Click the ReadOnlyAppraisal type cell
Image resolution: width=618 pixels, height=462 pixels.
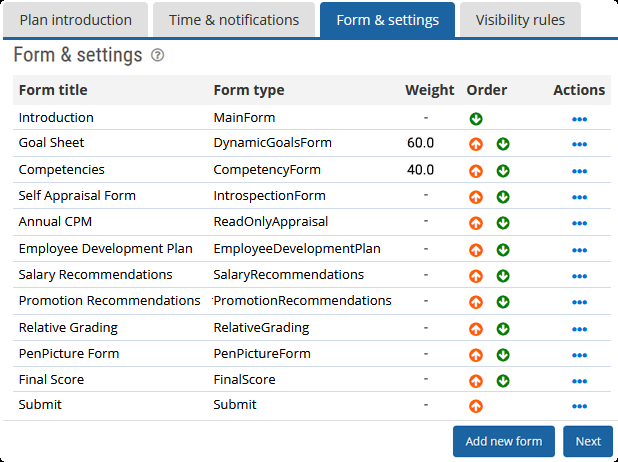pyautogui.click(x=271, y=222)
